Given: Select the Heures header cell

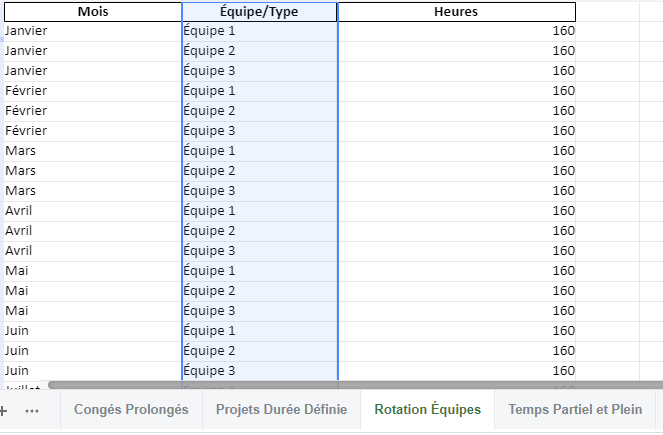Looking at the screenshot, I should click(457, 12).
